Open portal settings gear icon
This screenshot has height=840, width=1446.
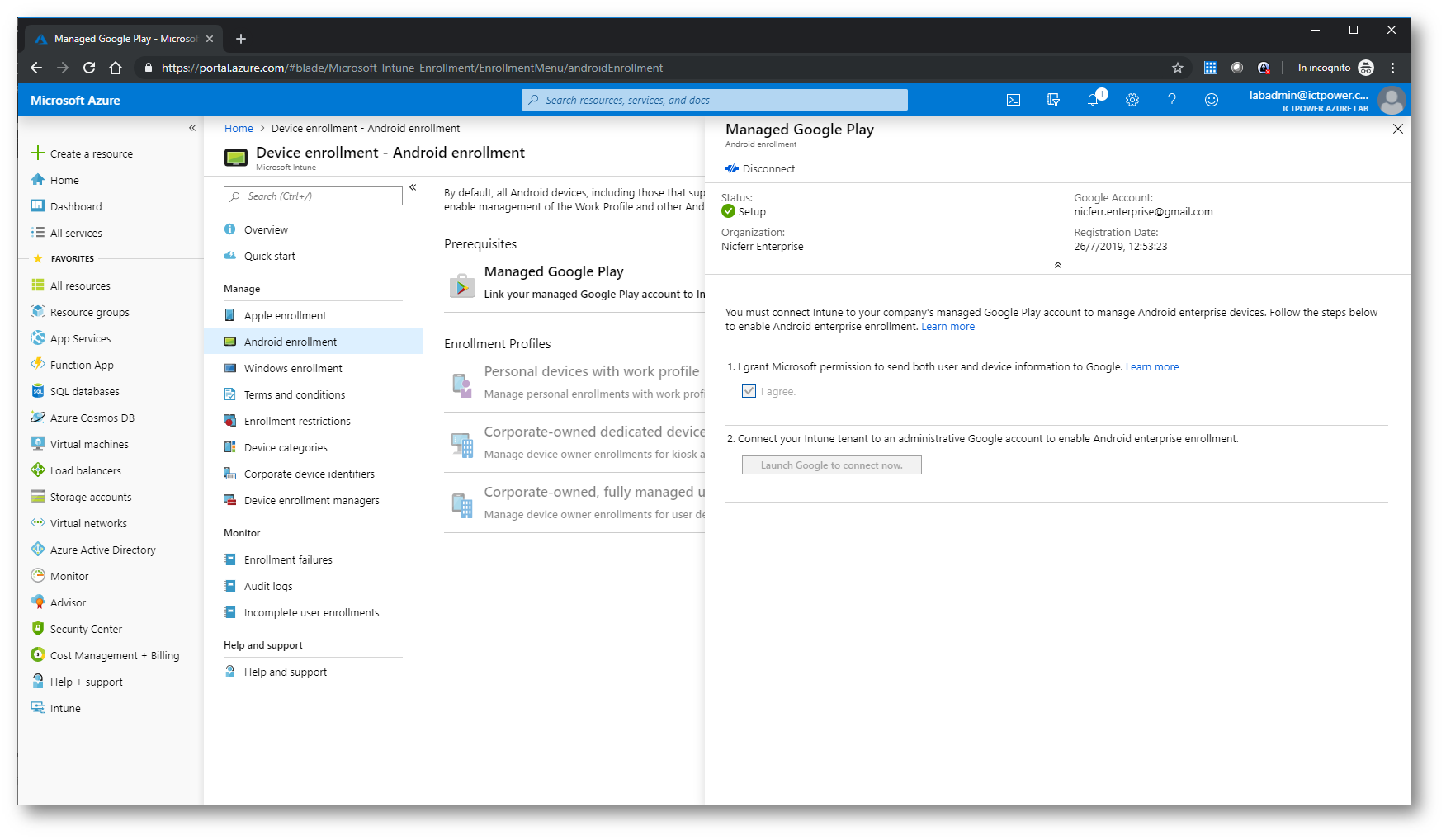(1132, 100)
